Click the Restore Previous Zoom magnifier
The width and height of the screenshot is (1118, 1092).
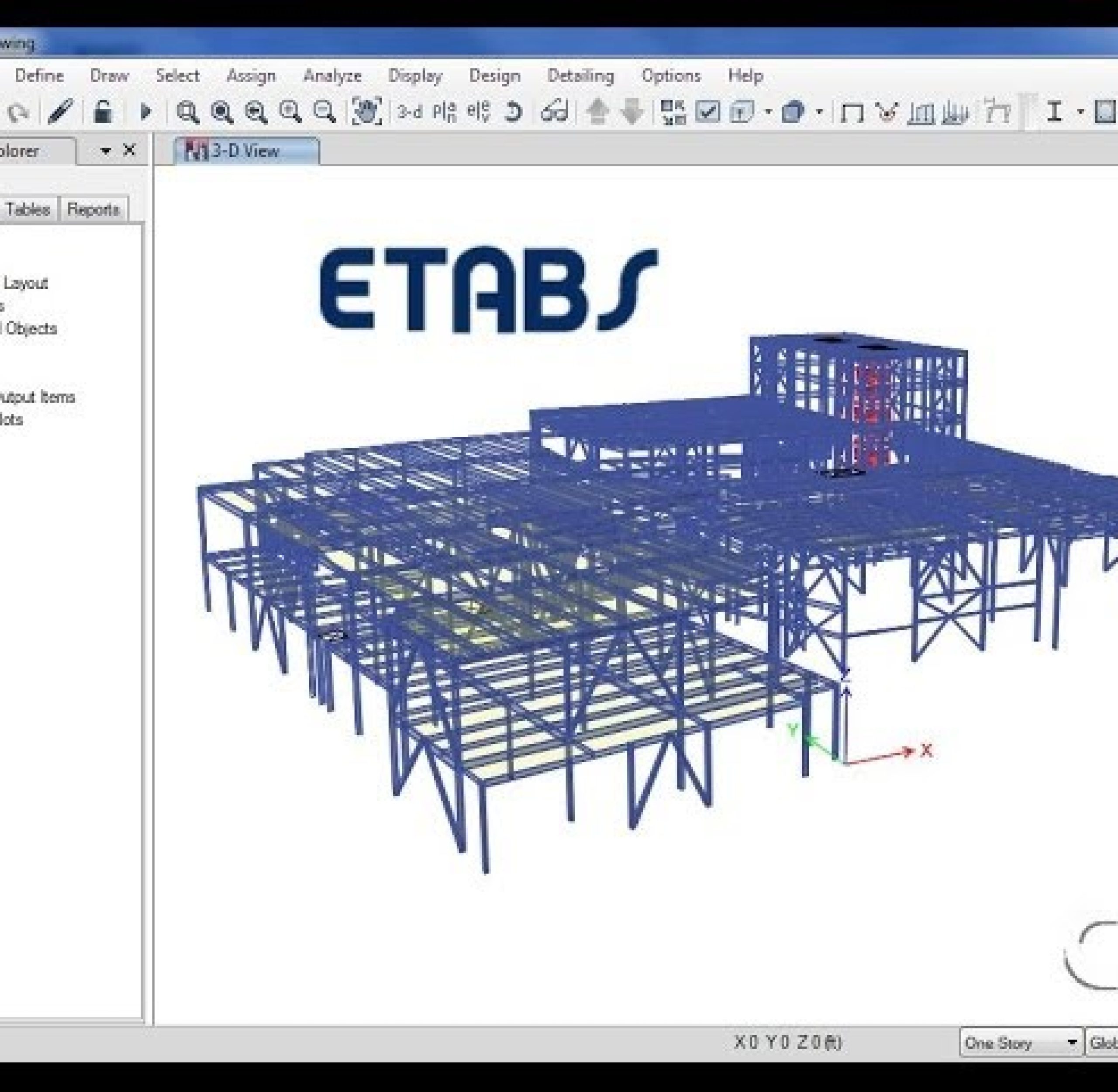click(256, 112)
